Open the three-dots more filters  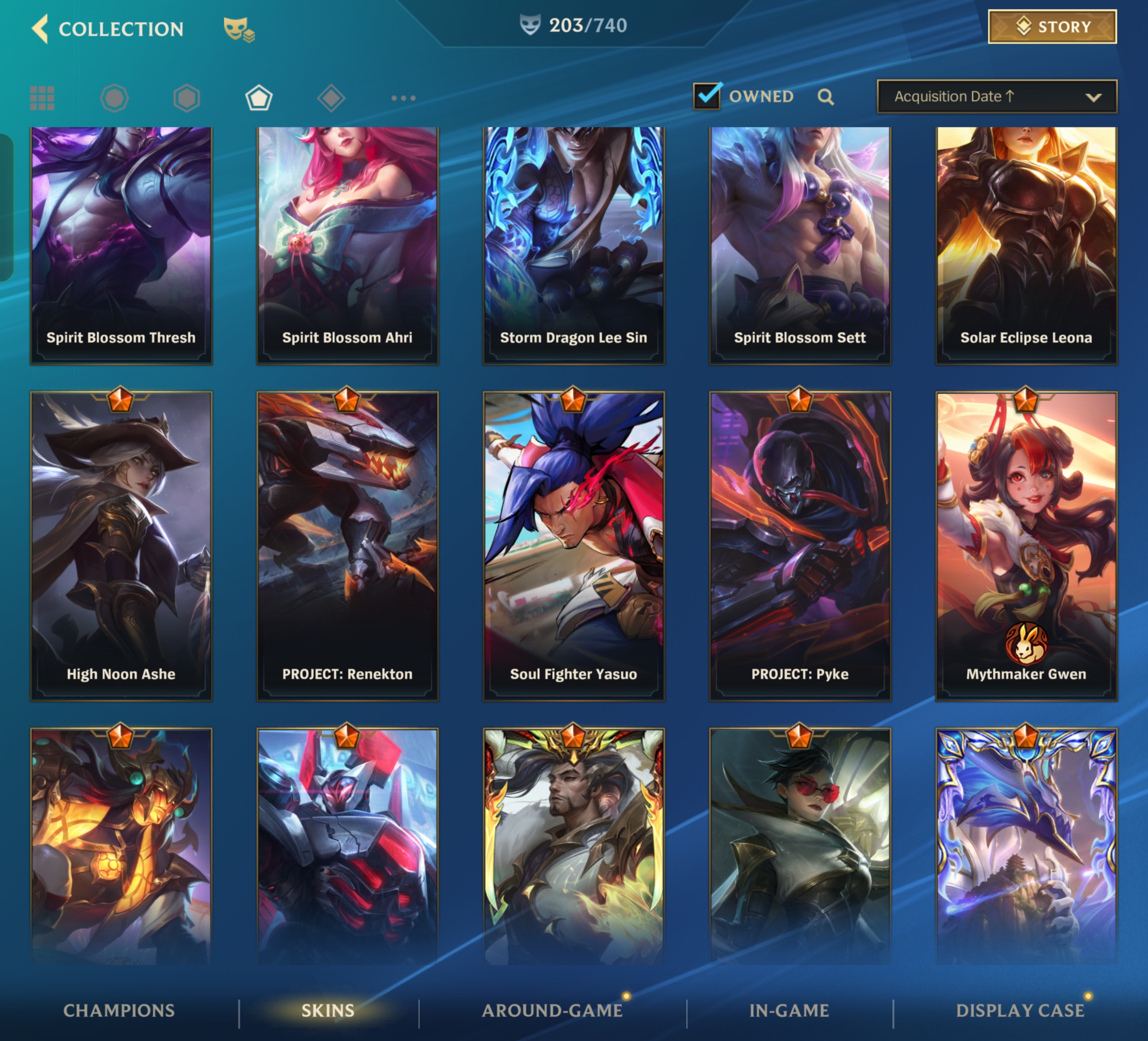click(x=404, y=98)
